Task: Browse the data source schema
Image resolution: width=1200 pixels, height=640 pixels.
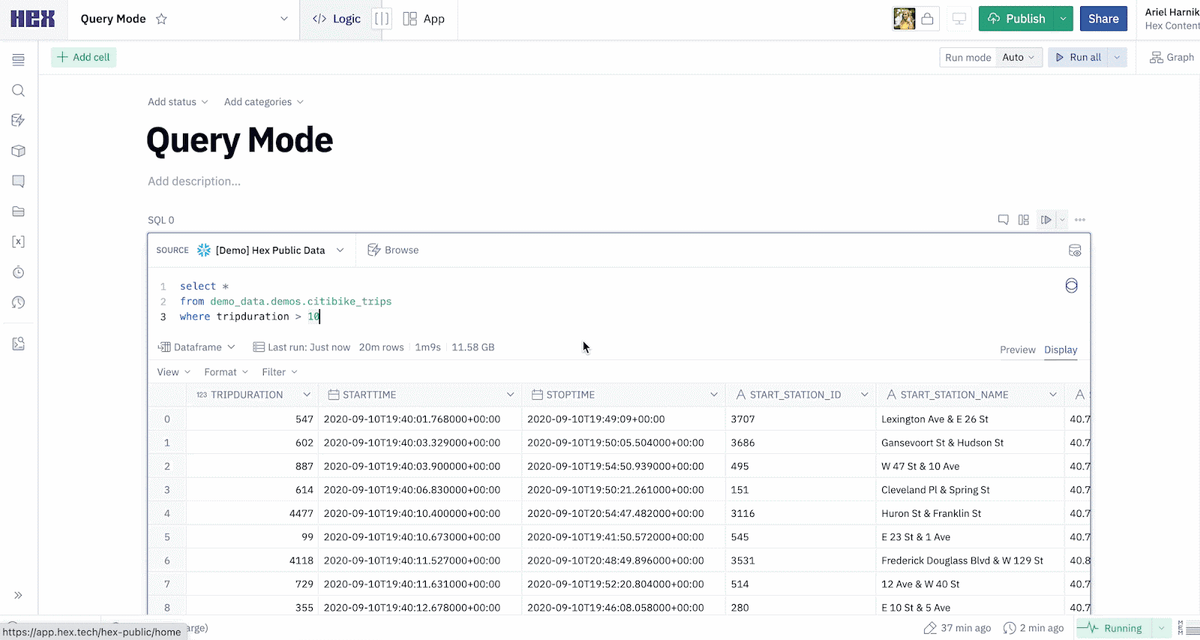Action: 393,250
